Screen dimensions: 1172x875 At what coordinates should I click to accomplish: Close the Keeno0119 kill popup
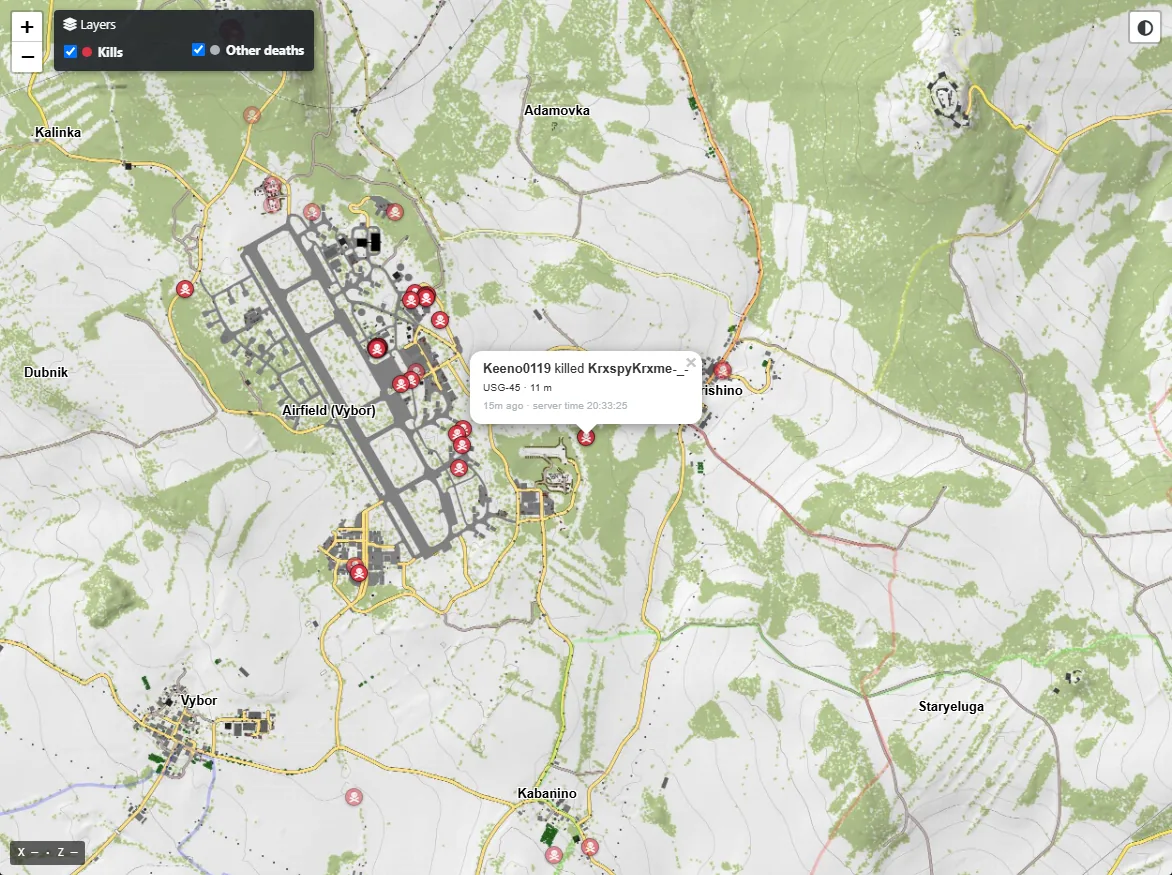[691, 362]
